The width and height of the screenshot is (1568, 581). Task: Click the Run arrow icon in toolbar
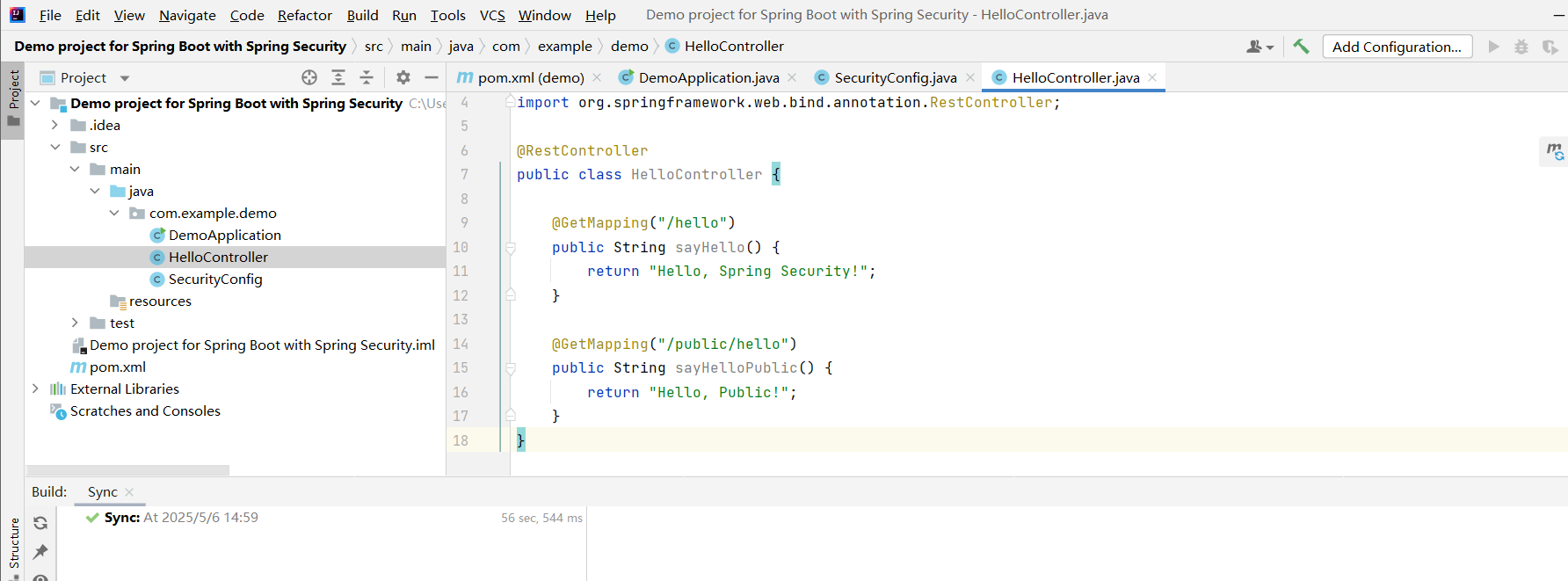pyautogui.click(x=1493, y=47)
